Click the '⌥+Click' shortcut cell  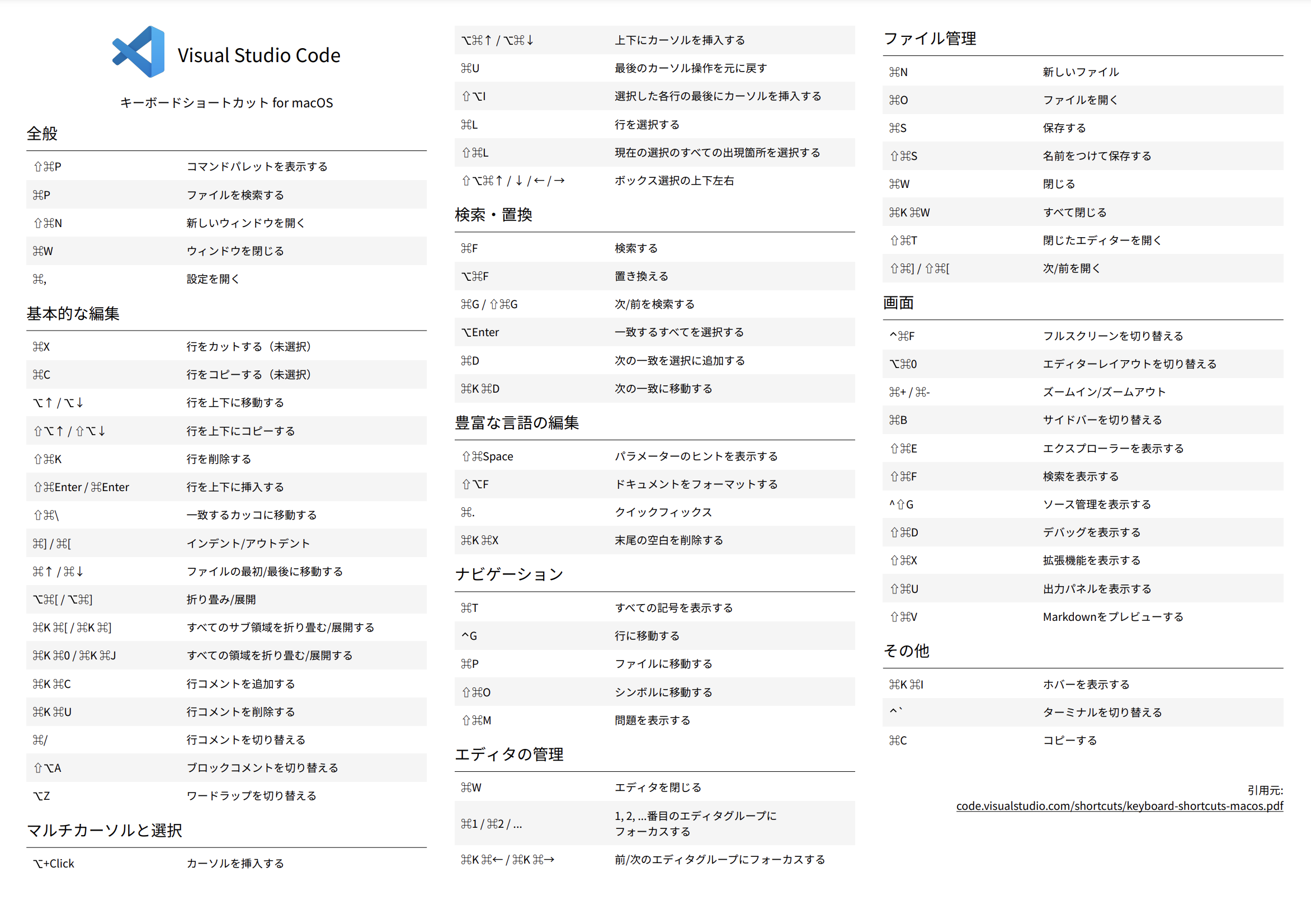54,864
